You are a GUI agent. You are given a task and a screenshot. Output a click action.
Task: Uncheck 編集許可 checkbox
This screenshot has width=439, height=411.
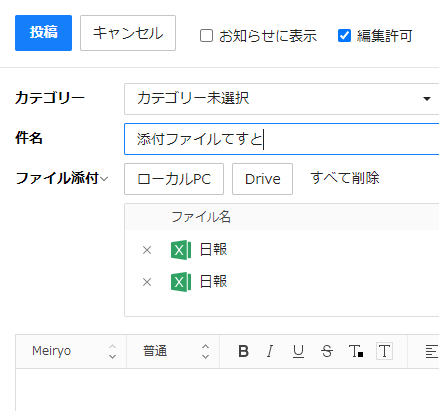pos(344,35)
